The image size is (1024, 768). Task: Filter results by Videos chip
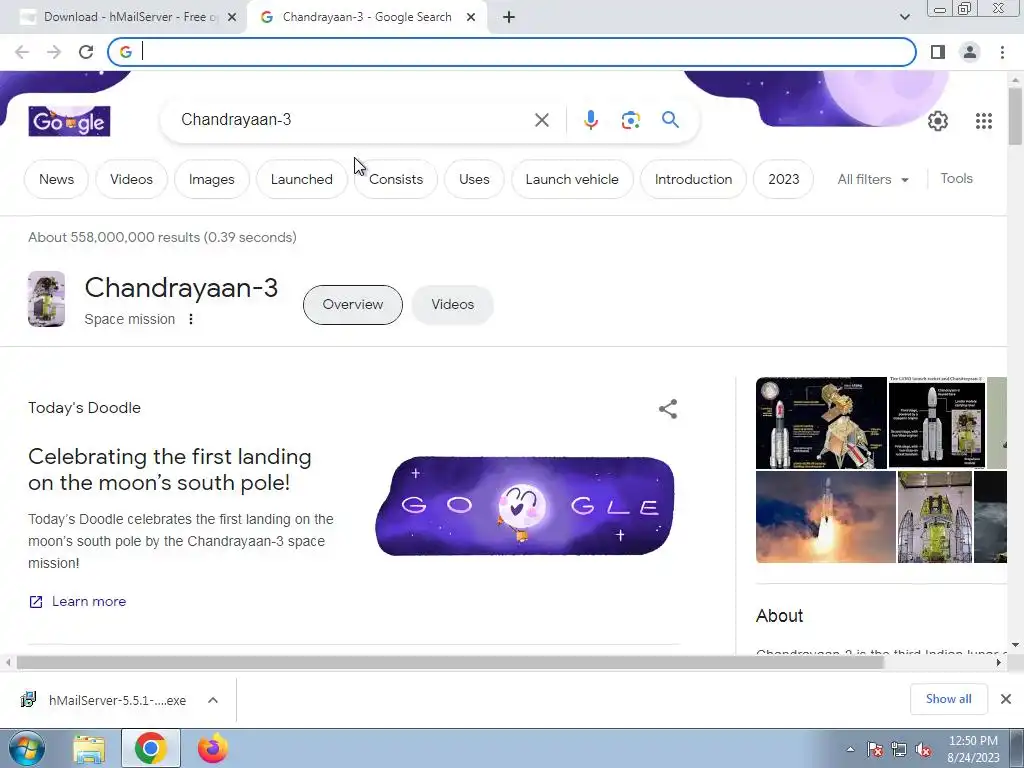pyautogui.click(x=131, y=179)
